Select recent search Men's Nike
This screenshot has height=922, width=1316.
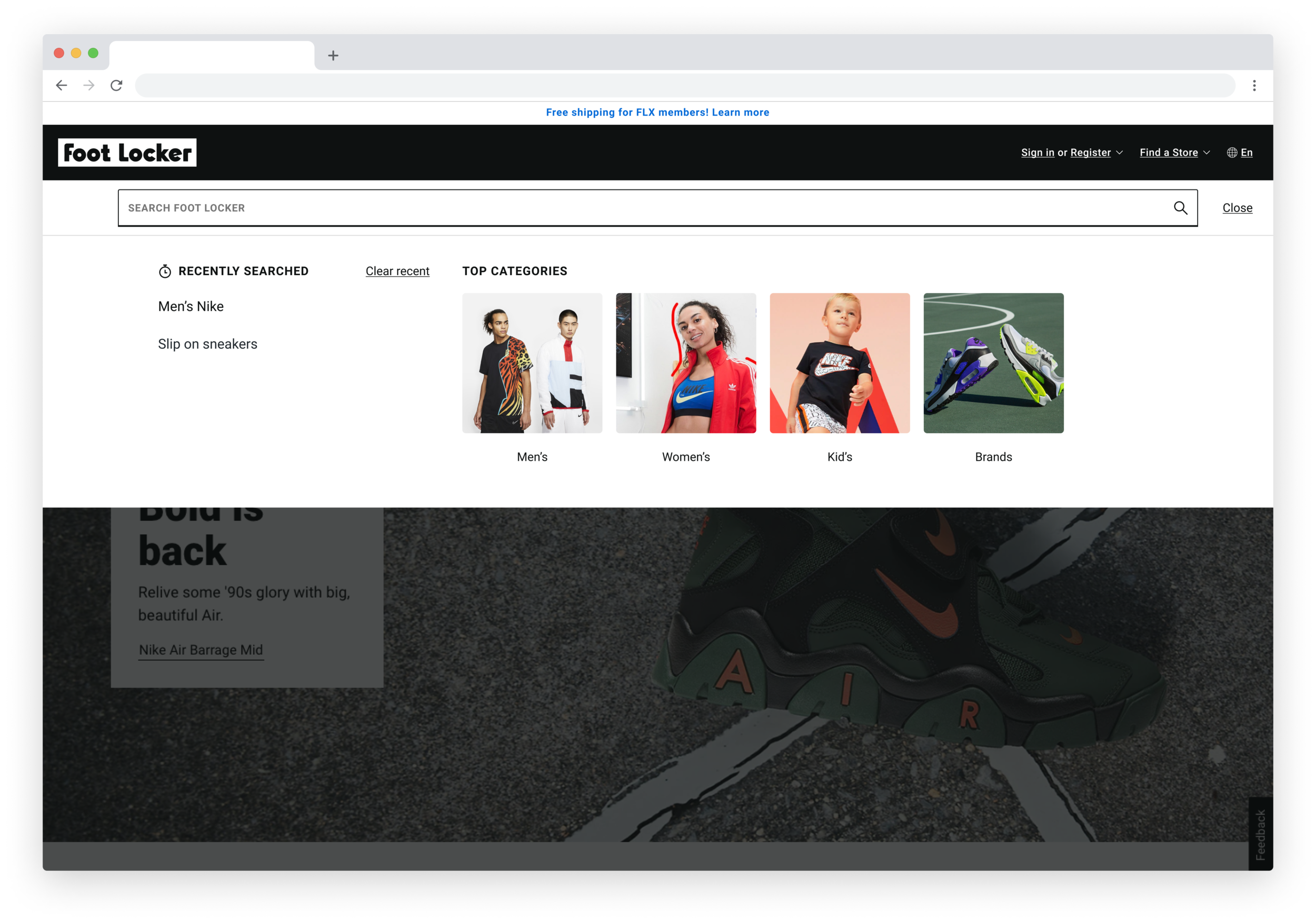click(x=191, y=307)
